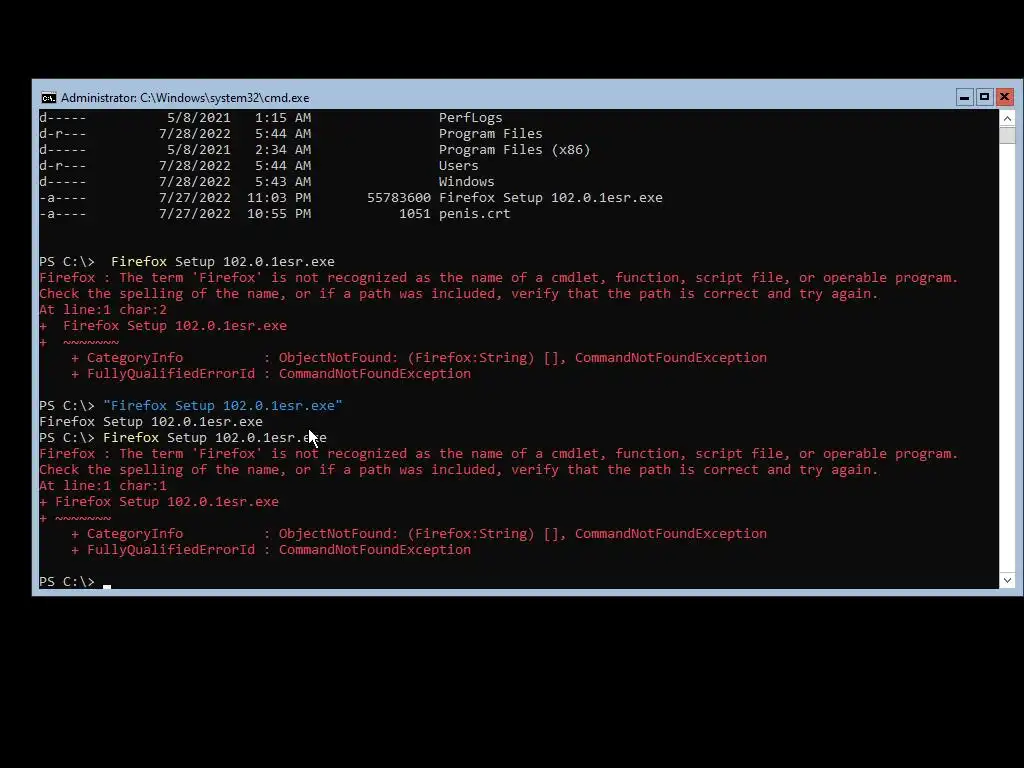Click the 'PerfLogs' directory entry

tap(470, 118)
